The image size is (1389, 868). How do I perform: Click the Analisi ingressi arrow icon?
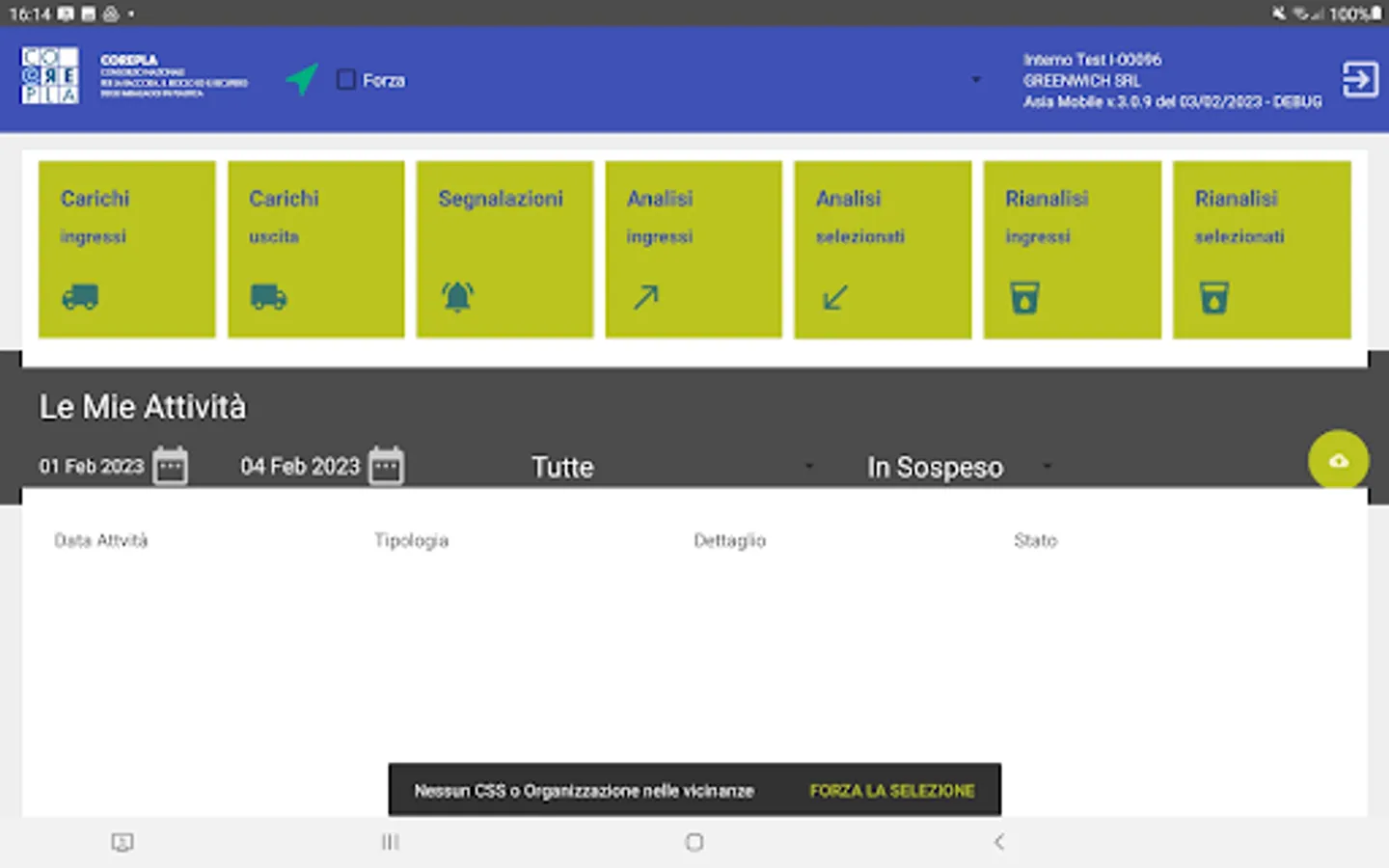pos(644,298)
